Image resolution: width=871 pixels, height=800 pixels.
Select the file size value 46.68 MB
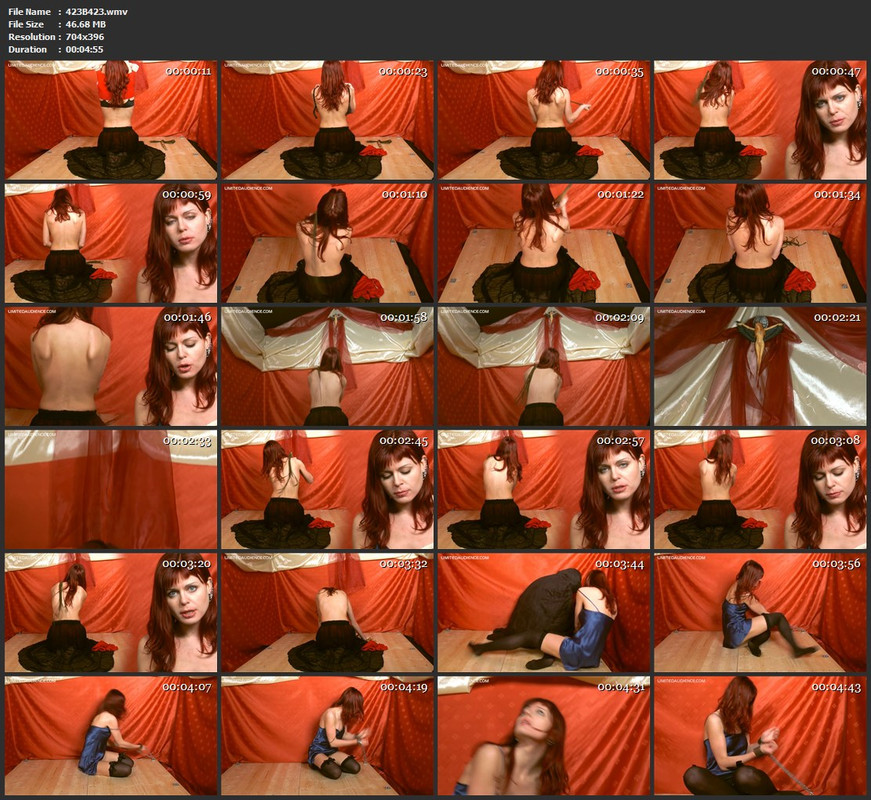pyautogui.click(x=86, y=24)
